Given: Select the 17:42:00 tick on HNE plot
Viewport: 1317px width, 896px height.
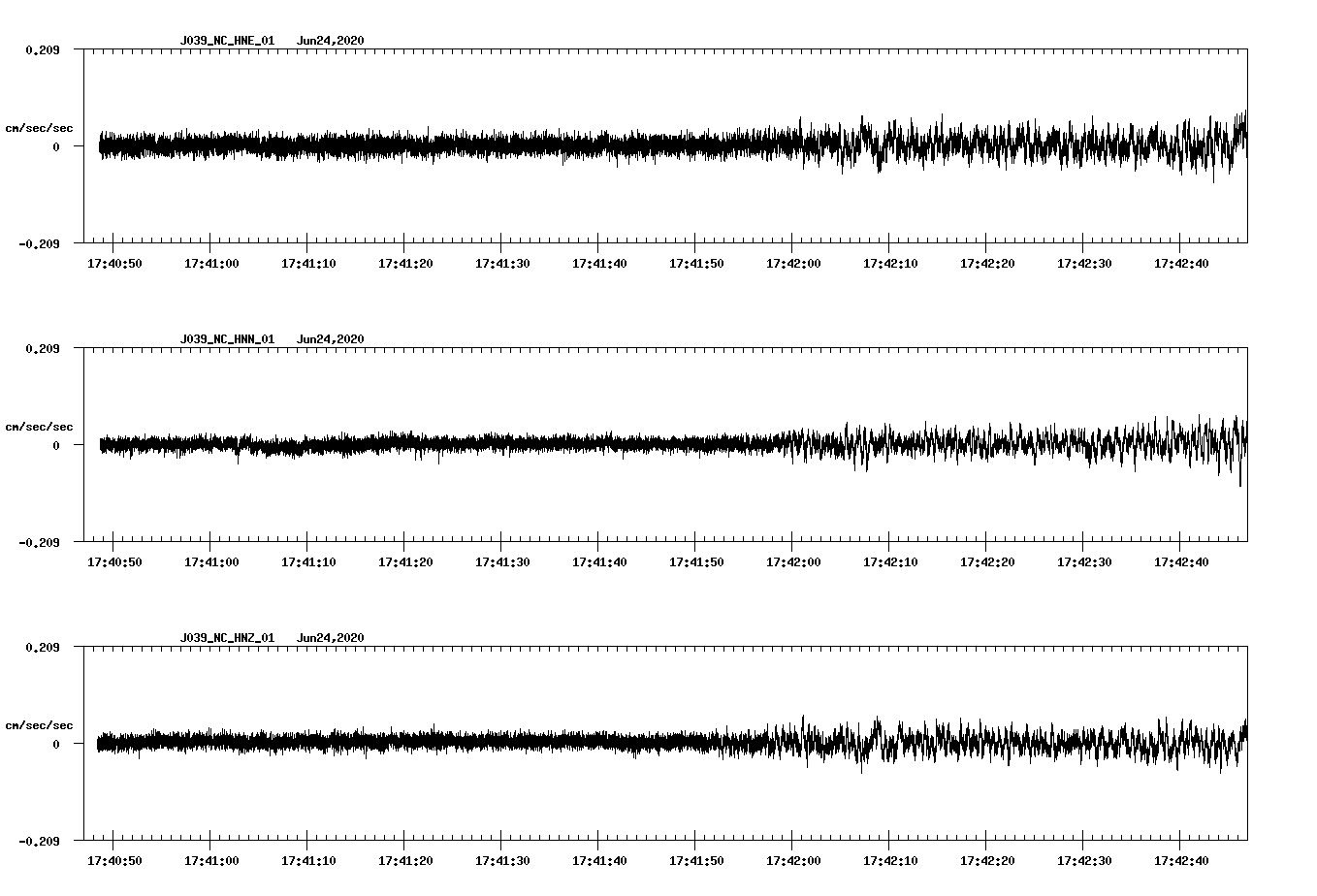Looking at the screenshot, I should (x=792, y=239).
